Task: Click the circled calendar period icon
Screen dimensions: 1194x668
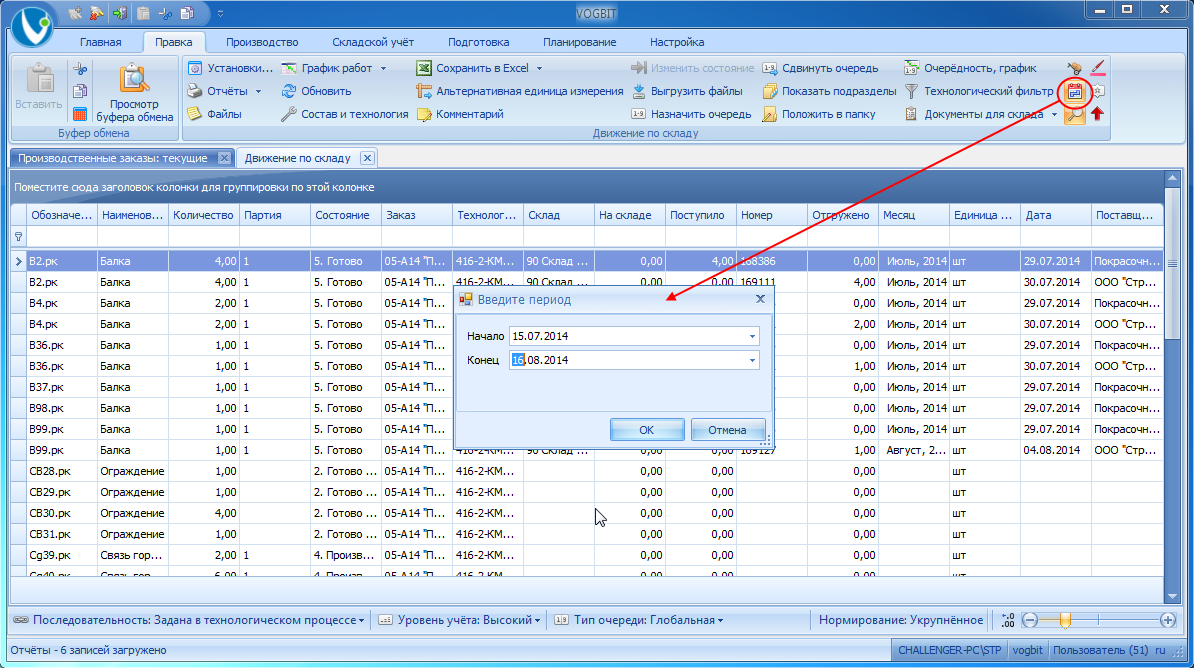Action: [1075, 92]
